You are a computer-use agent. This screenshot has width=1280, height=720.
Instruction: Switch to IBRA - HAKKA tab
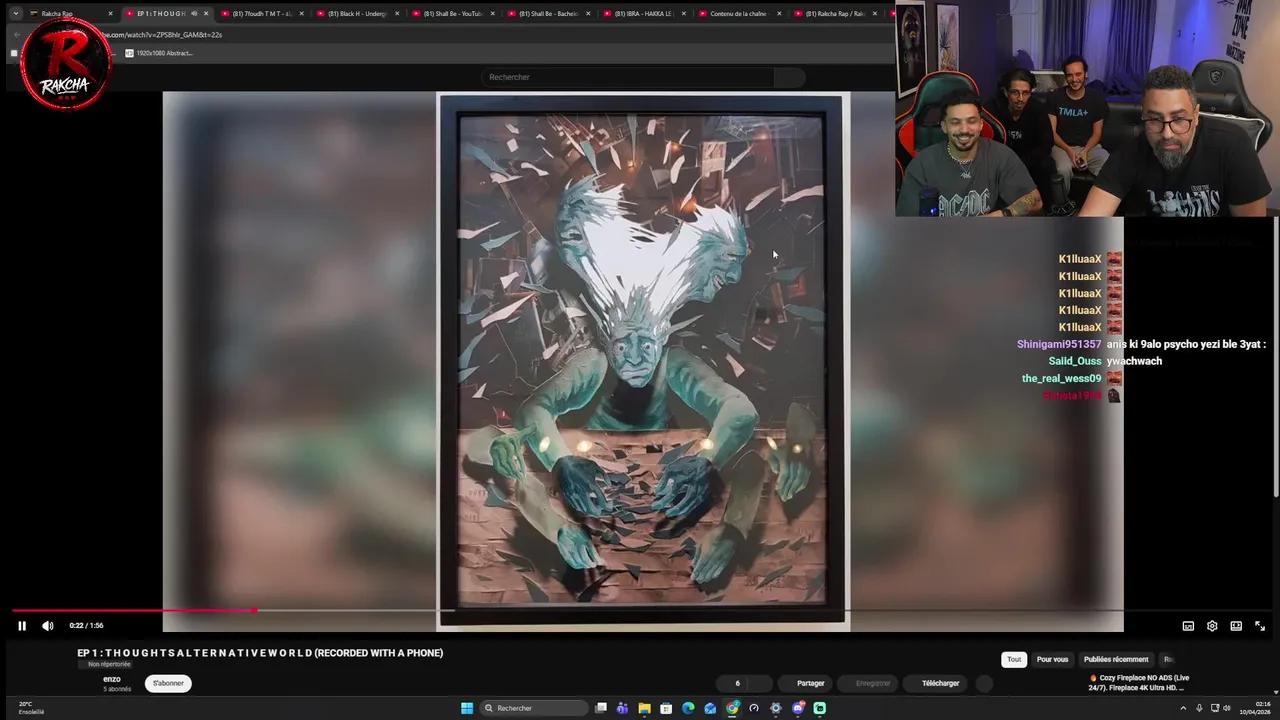(644, 14)
